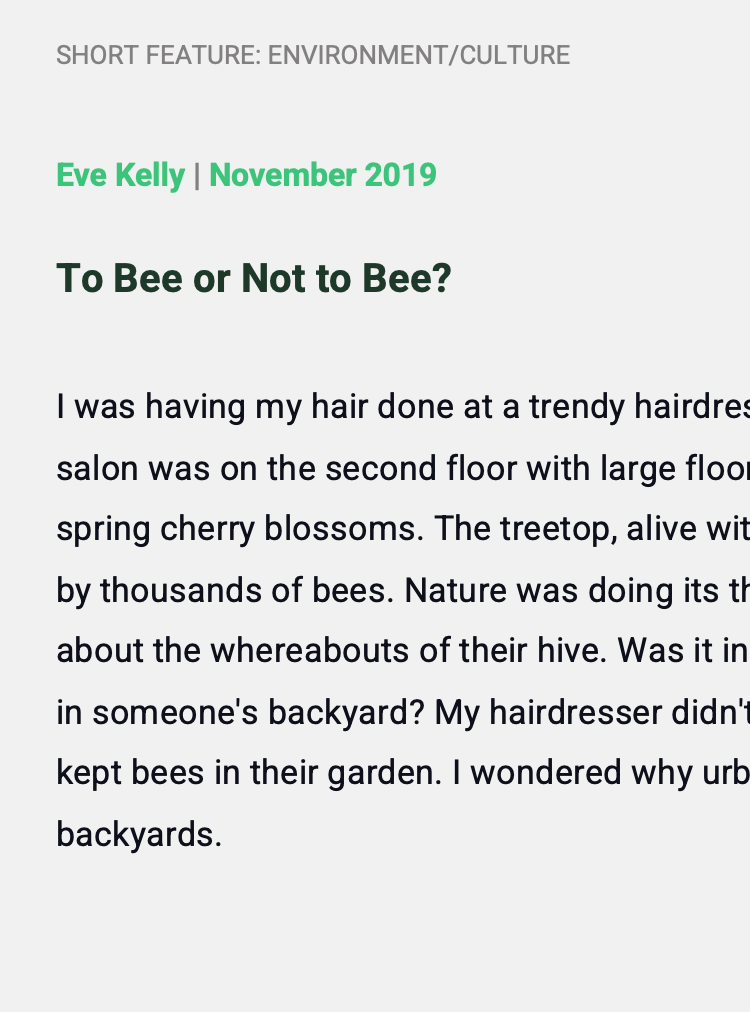This screenshot has height=1012, width=750.
Task: Click the author name Eve Kelly
Action: click(120, 175)
